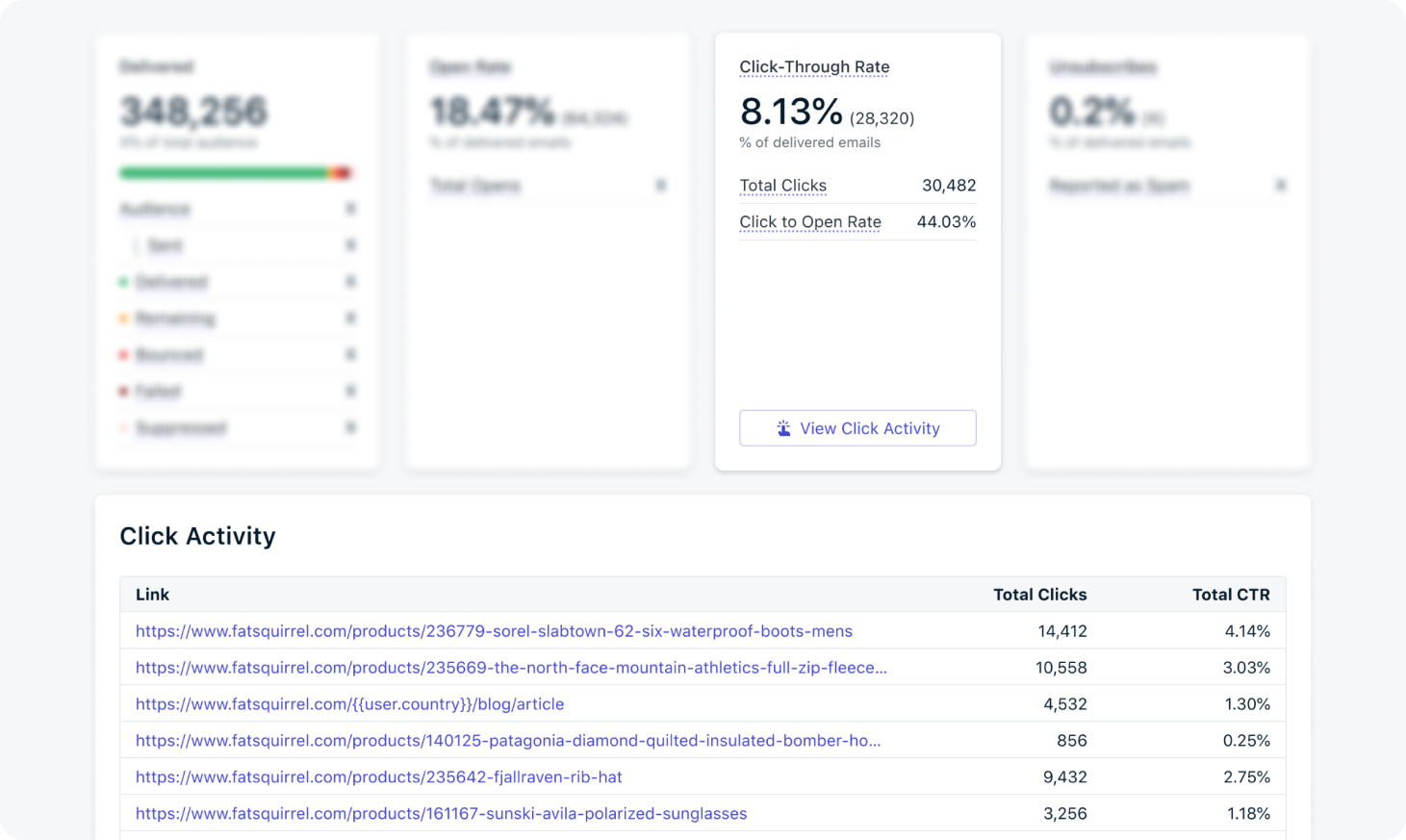This screenshot has height=840, width=1406.
Task: Select the 9,432 clicks cell
Action: coord(1065,777)
